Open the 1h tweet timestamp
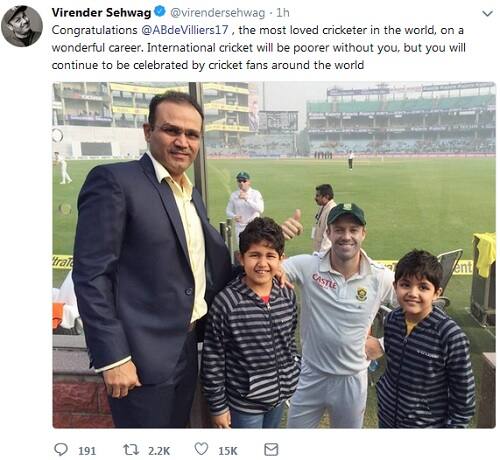This screenshot has width=500, height=460. (283, 13)
